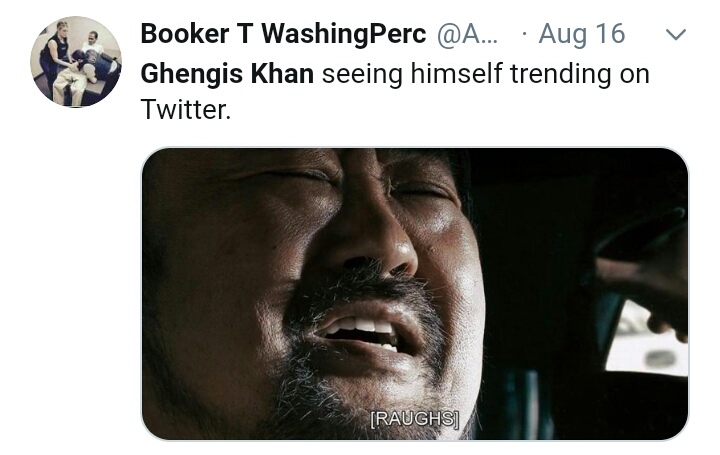Viewport: 720px width, 455px height.
Task: Click the word Booker in the name
Action: pyautogui.click(x=185, y=34)
